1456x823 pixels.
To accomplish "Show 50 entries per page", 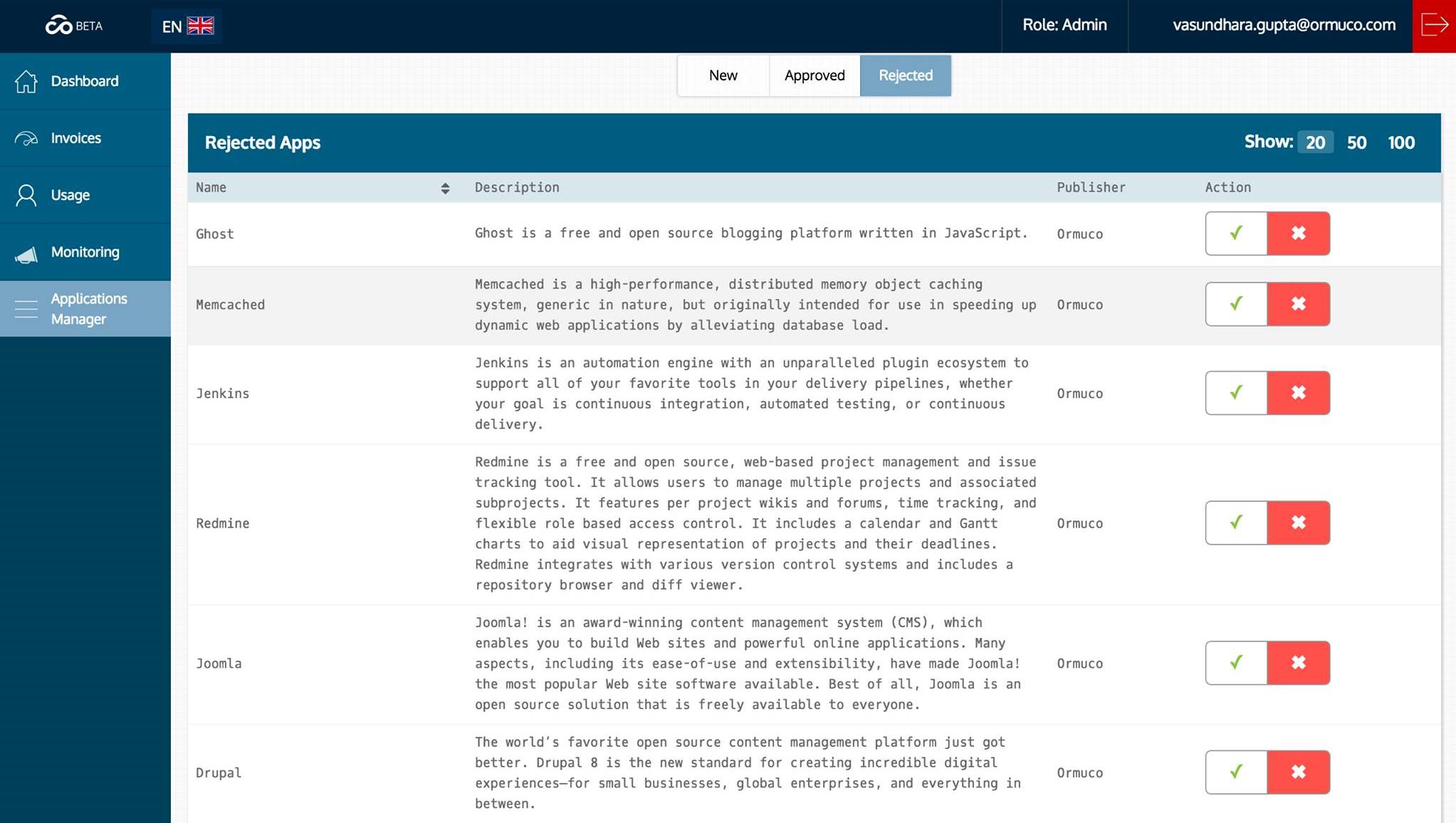I will click(x=1356, y=142).
